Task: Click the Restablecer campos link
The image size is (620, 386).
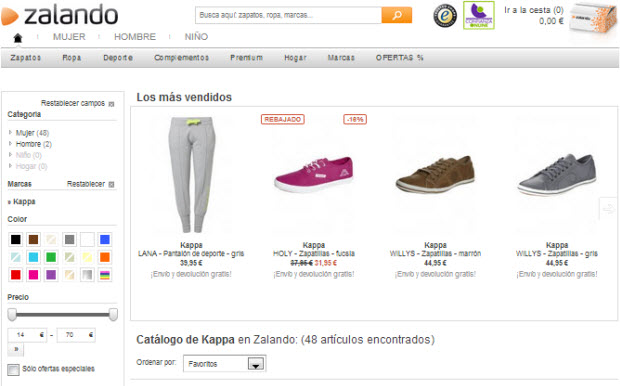Action: pyautogui.click(x=73, y=103)
